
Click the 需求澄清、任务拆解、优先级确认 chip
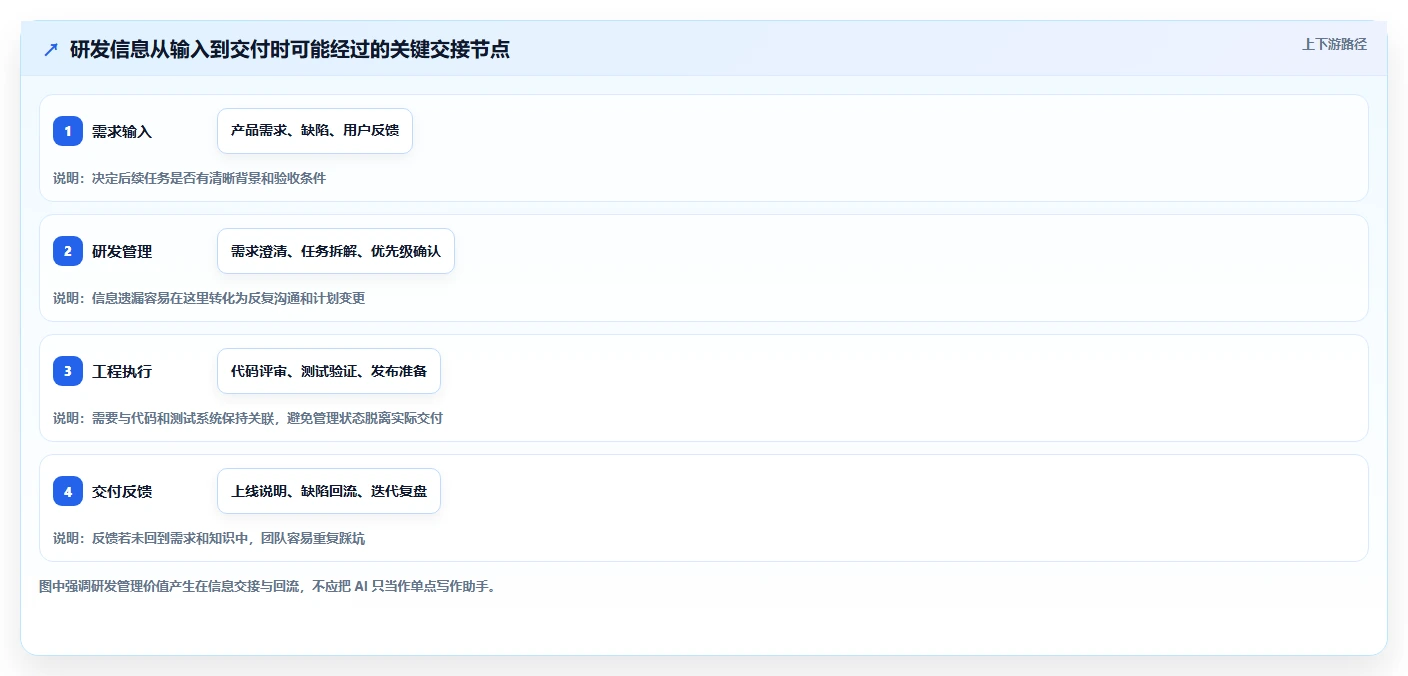336,251
